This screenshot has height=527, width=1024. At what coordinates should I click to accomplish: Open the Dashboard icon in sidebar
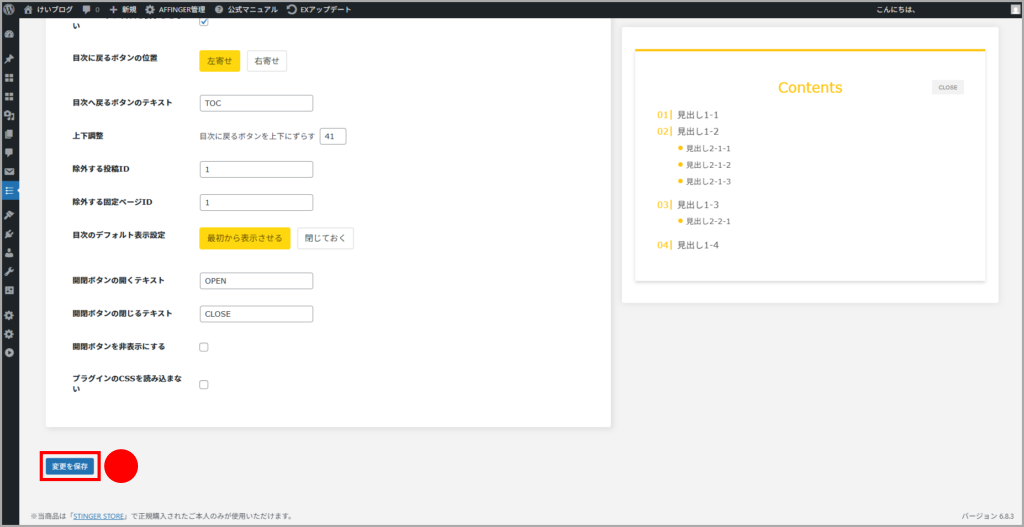[x=9, y=34]
